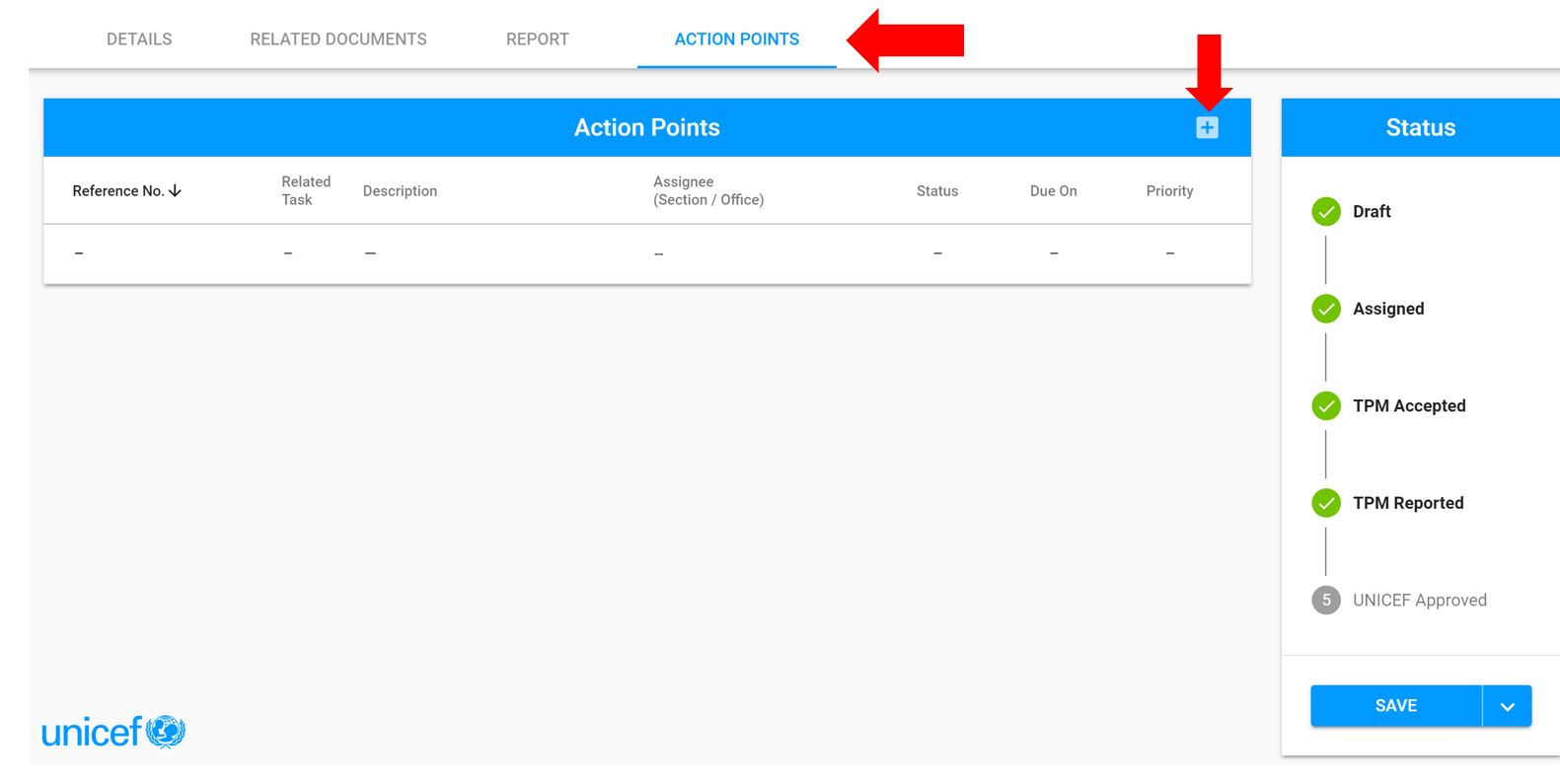1560x784 pixels.
Task: Sort by the Status column header
Action: click(937, 190)
